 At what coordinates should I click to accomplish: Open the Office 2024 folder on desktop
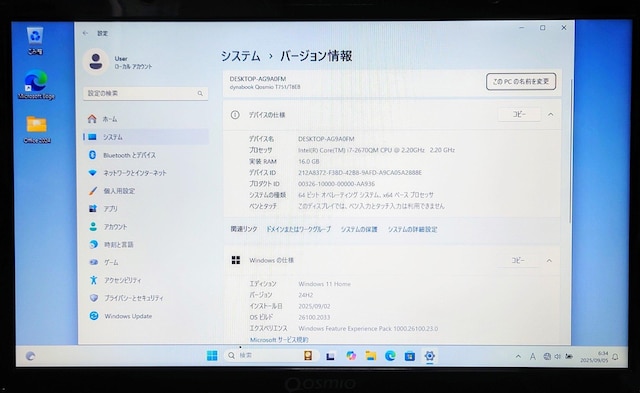pyautogui.click(x=37, y=129)
